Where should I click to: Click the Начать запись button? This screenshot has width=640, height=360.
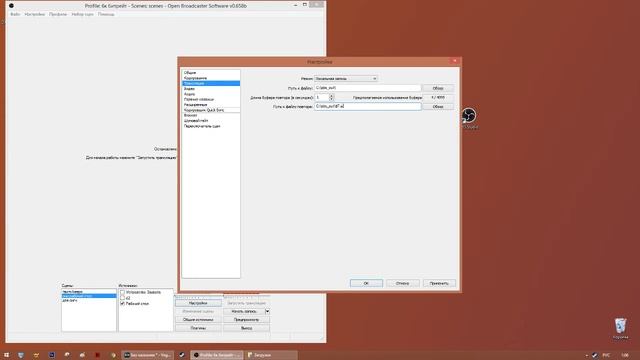point(244,311)
